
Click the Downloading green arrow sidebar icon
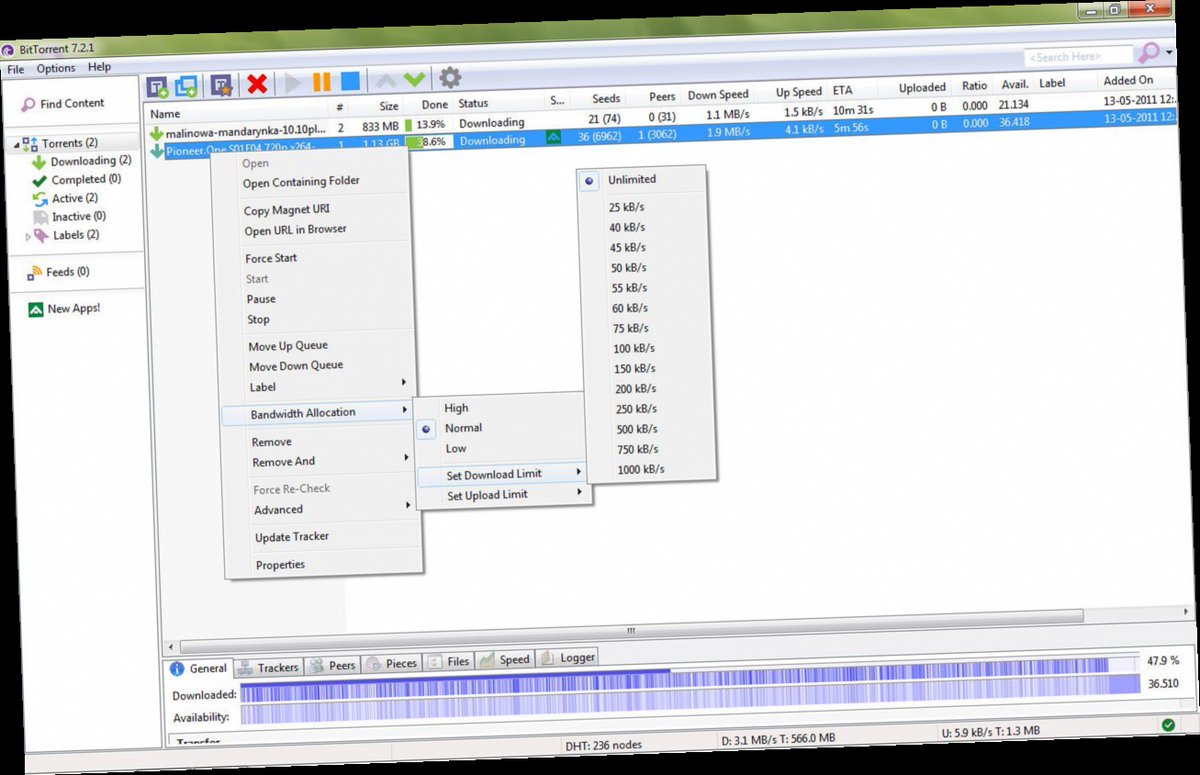pos(39,163)
